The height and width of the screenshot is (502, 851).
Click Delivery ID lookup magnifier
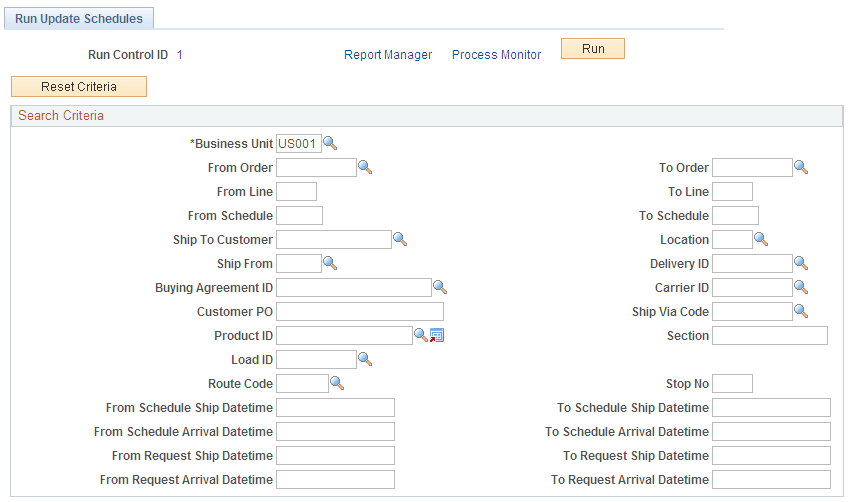tap(801, 263)
